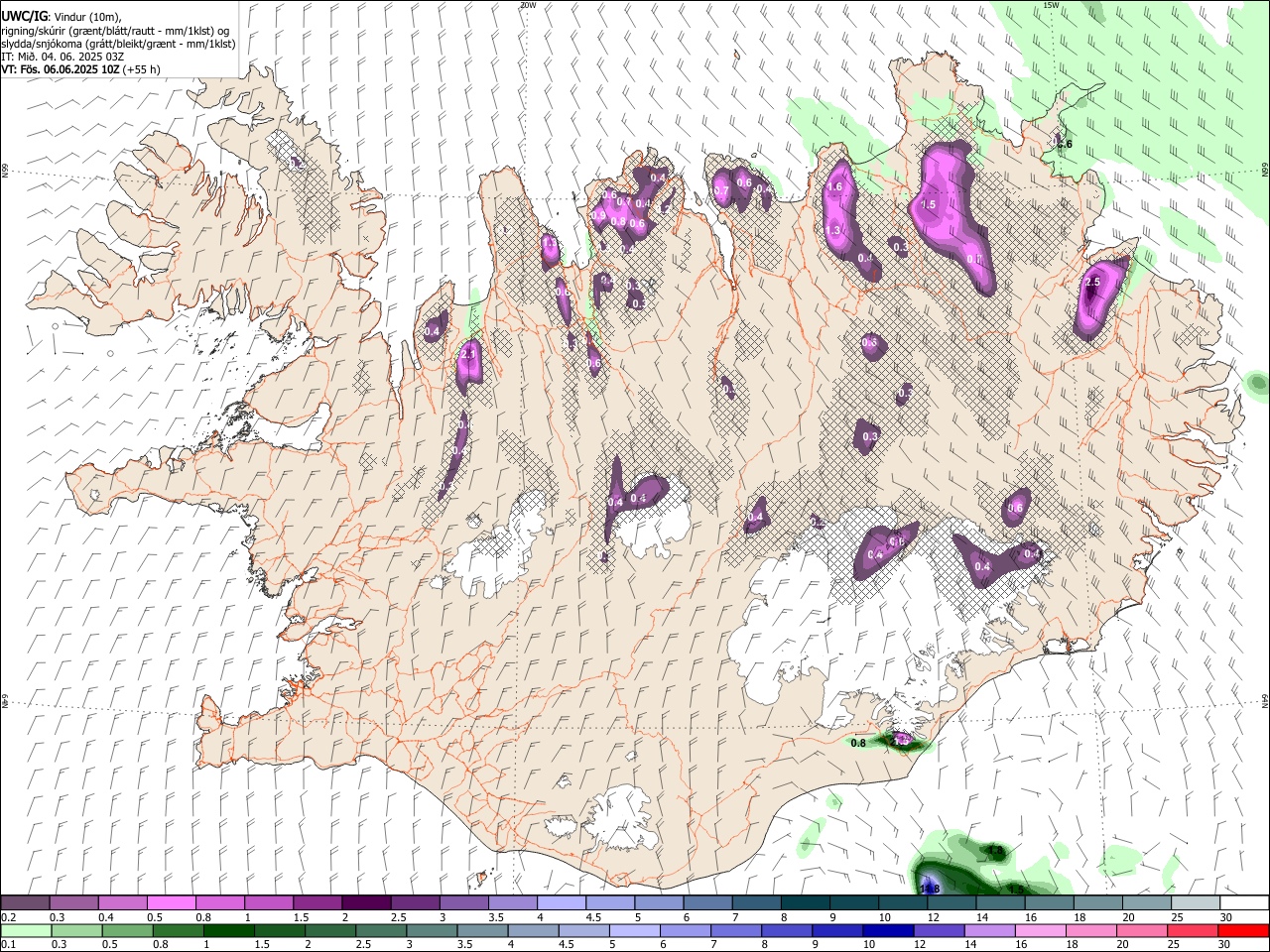Click the "20W" longitude label
This screenshot has width=1270, height=952.
point(528,5)
